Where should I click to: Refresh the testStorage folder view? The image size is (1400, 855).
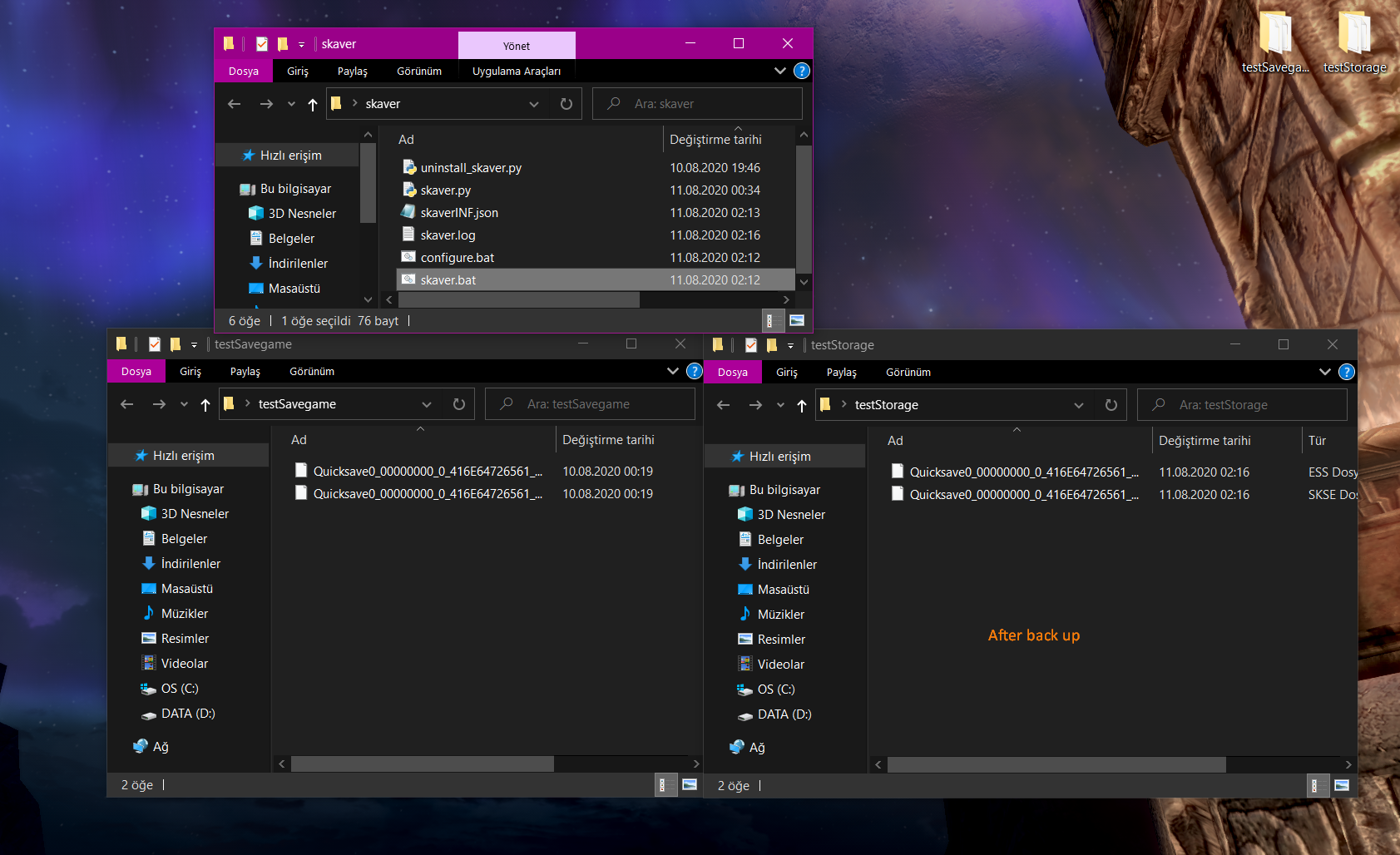click(x=1111, y=405)
